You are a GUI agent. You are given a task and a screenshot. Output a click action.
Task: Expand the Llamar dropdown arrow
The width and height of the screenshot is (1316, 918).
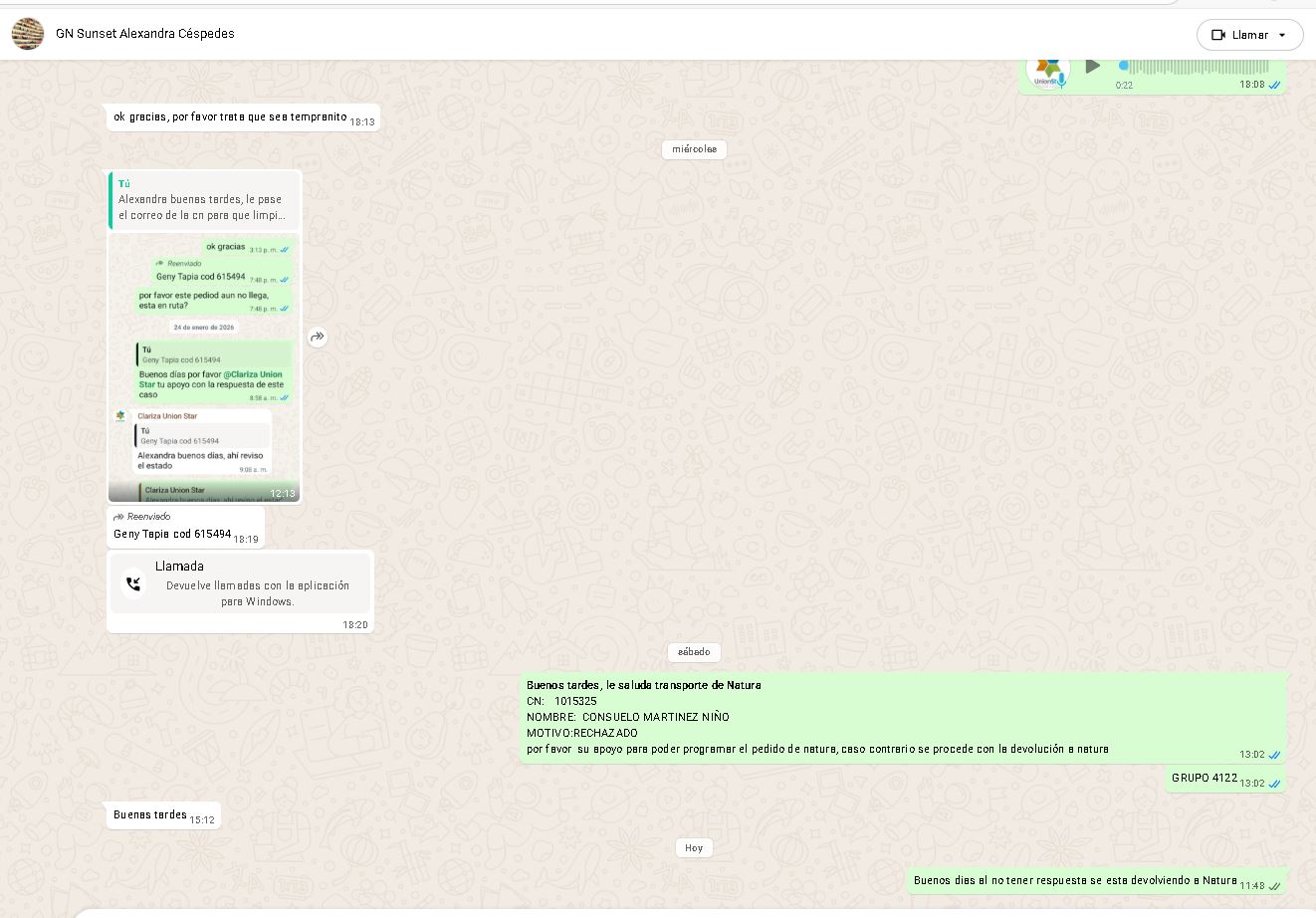(1282, 35)
